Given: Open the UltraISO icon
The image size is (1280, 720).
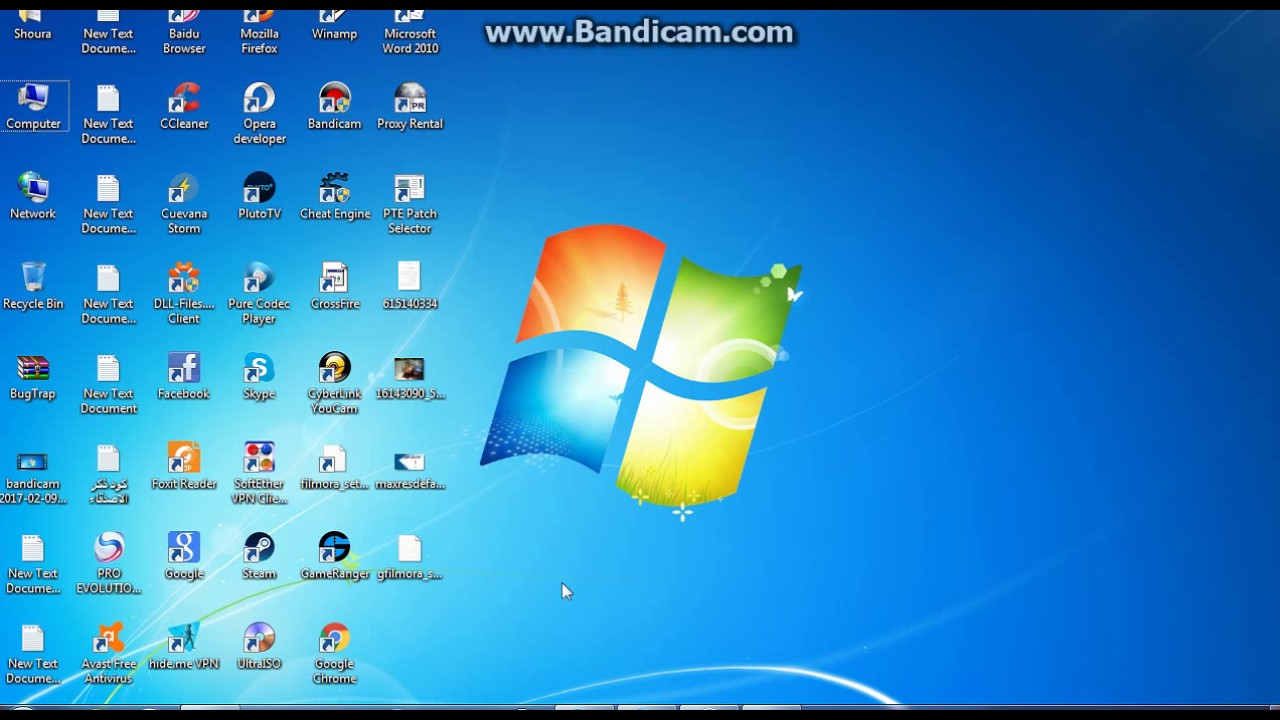Looking at the screenshot, I should pos(259,647).
